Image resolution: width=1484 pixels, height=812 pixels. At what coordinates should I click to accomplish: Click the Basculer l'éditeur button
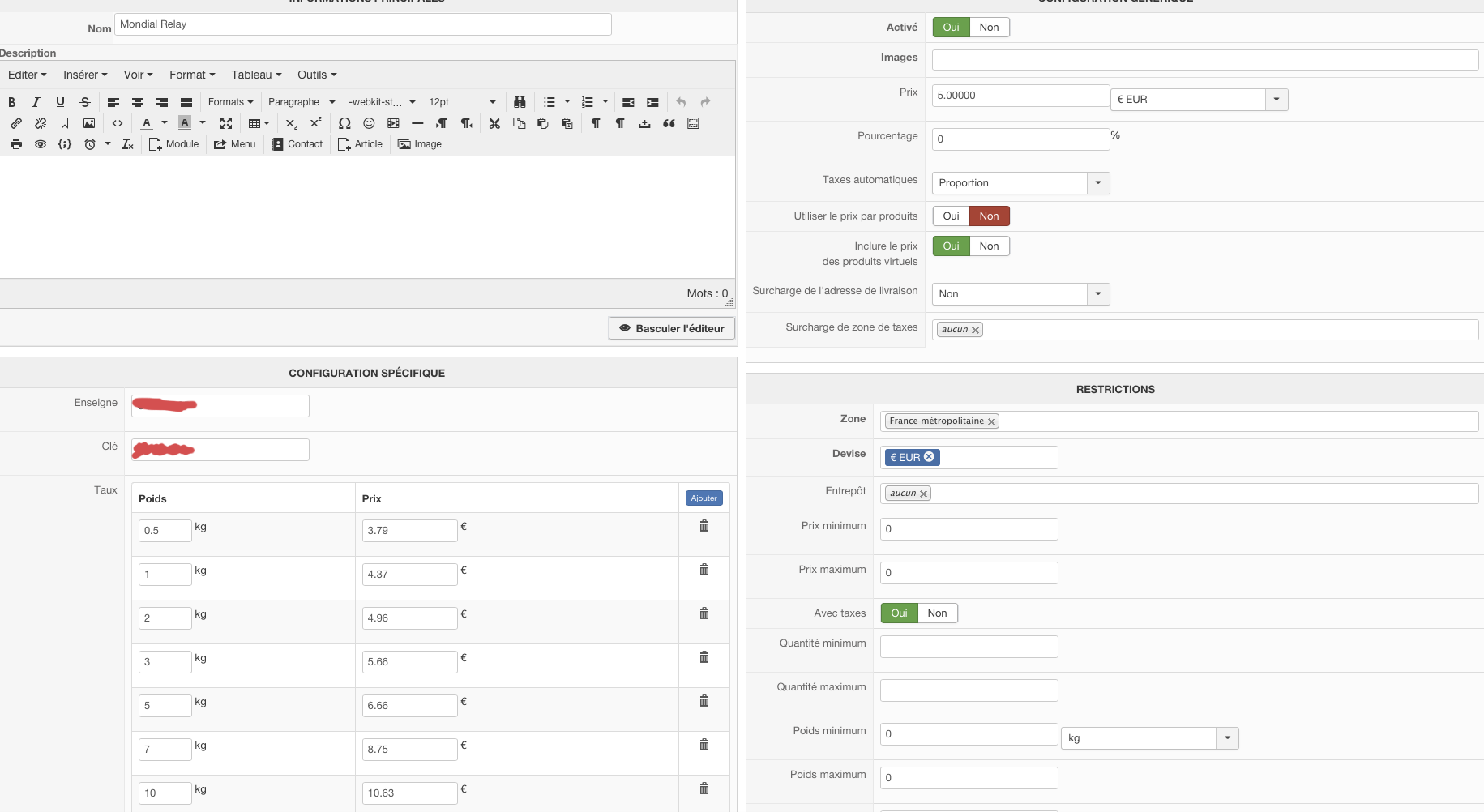tap(672, 328)
